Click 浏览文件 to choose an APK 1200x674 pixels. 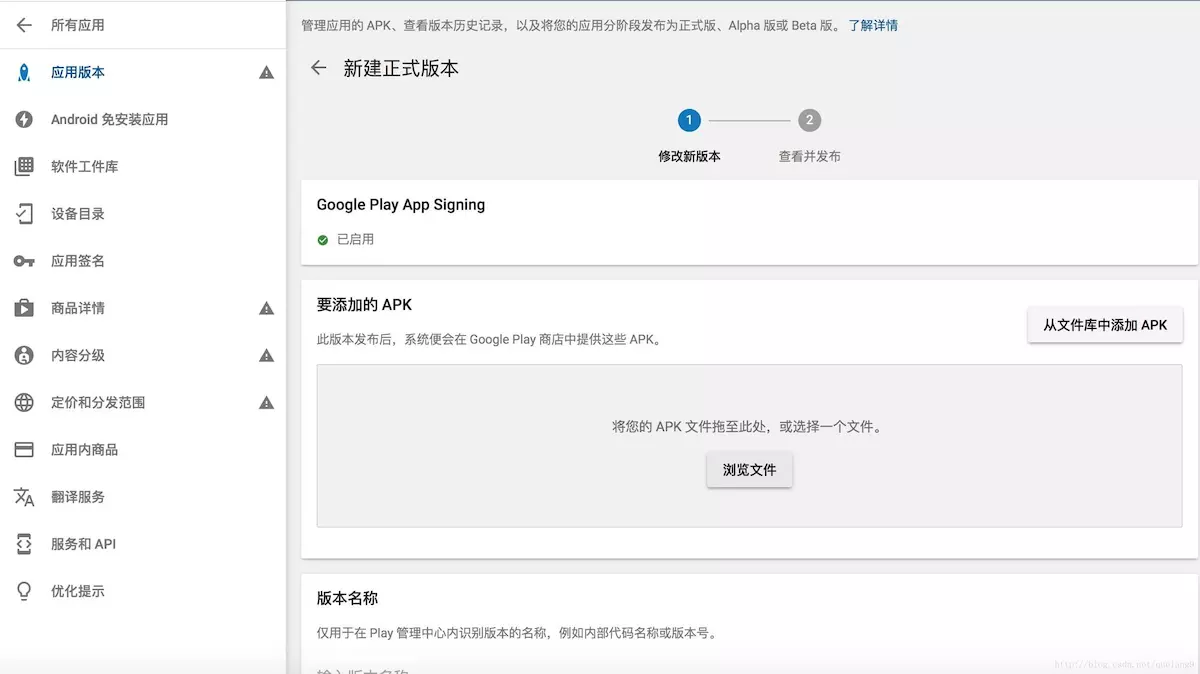749,469
